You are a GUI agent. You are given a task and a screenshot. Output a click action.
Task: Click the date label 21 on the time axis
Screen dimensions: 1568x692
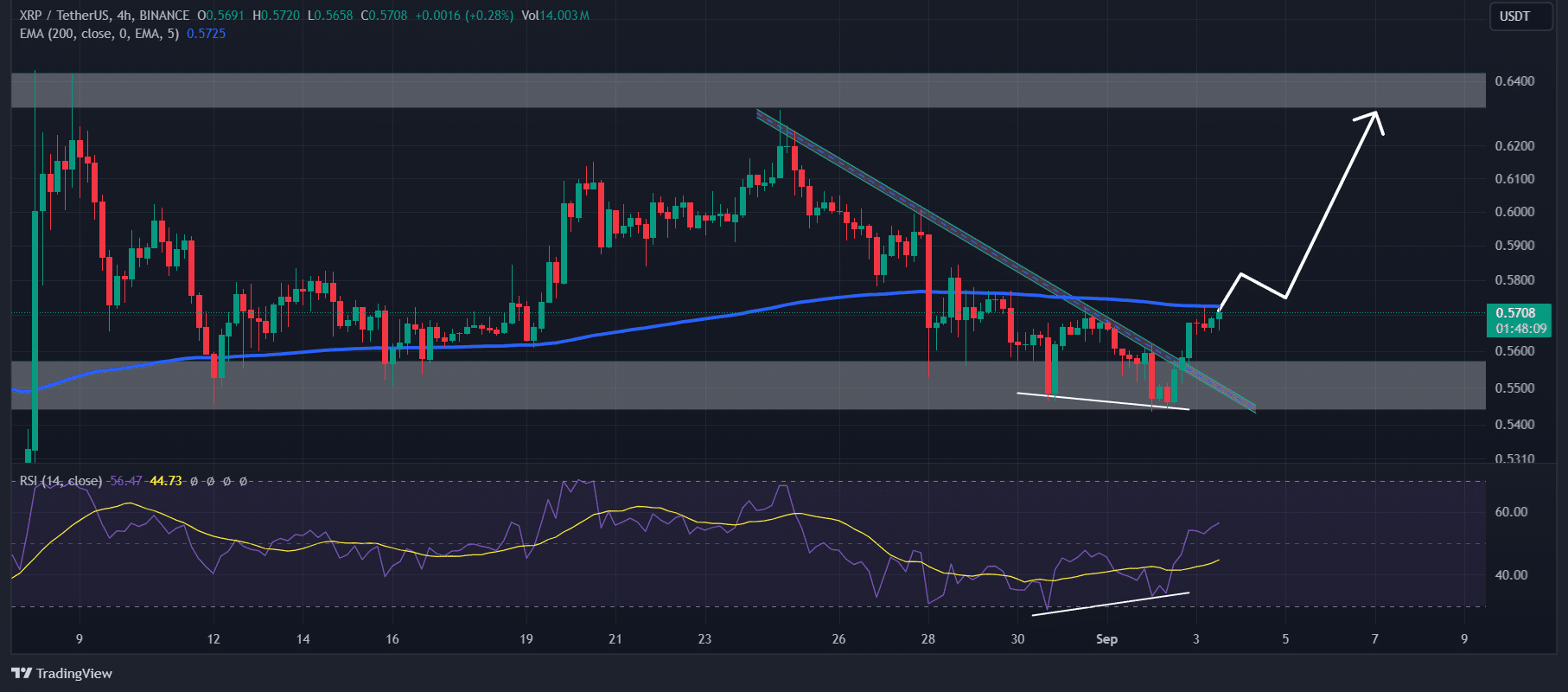point(615,639)
